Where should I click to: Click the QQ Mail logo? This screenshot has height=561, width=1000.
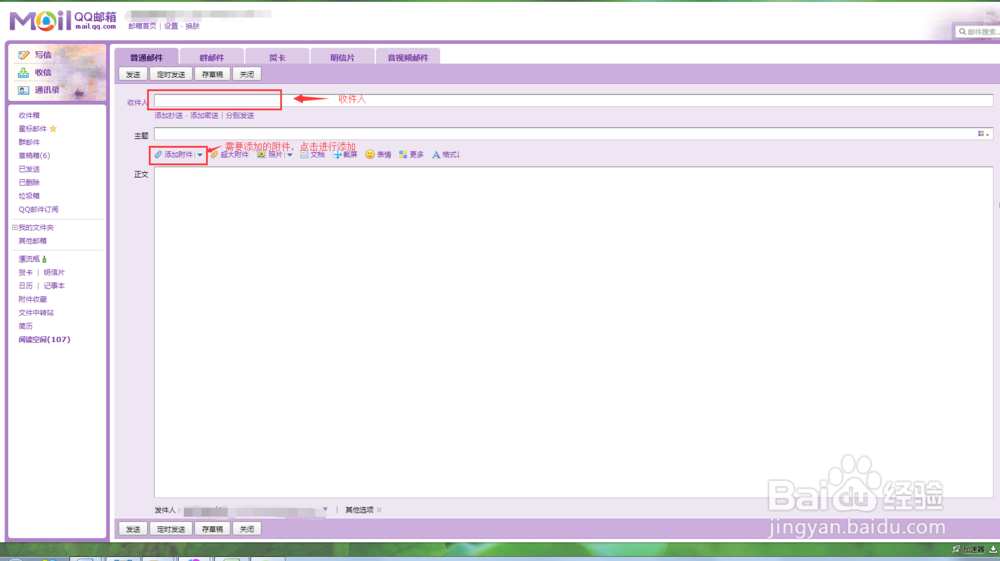(63, 21)
